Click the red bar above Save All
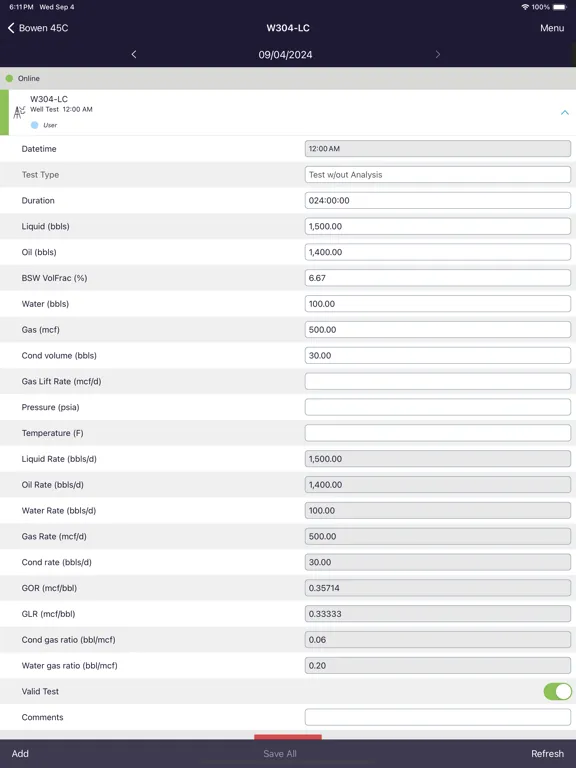This screenshot has height=768, width=576. tap(288, 737)
